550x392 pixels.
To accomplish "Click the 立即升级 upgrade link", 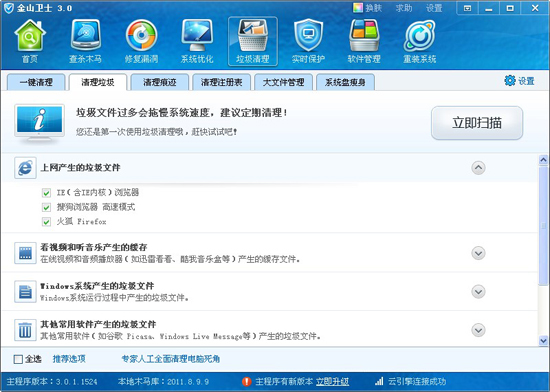I will point(332,381).
